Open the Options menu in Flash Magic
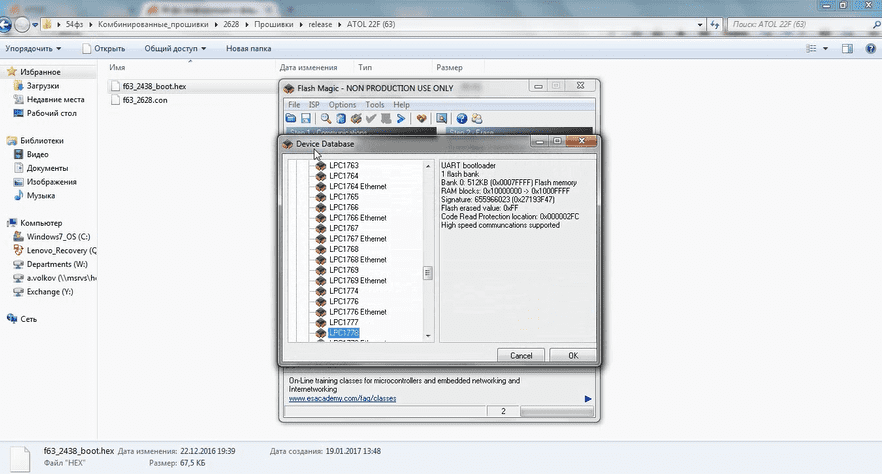882x474 pixels. [x=342, y=104]
